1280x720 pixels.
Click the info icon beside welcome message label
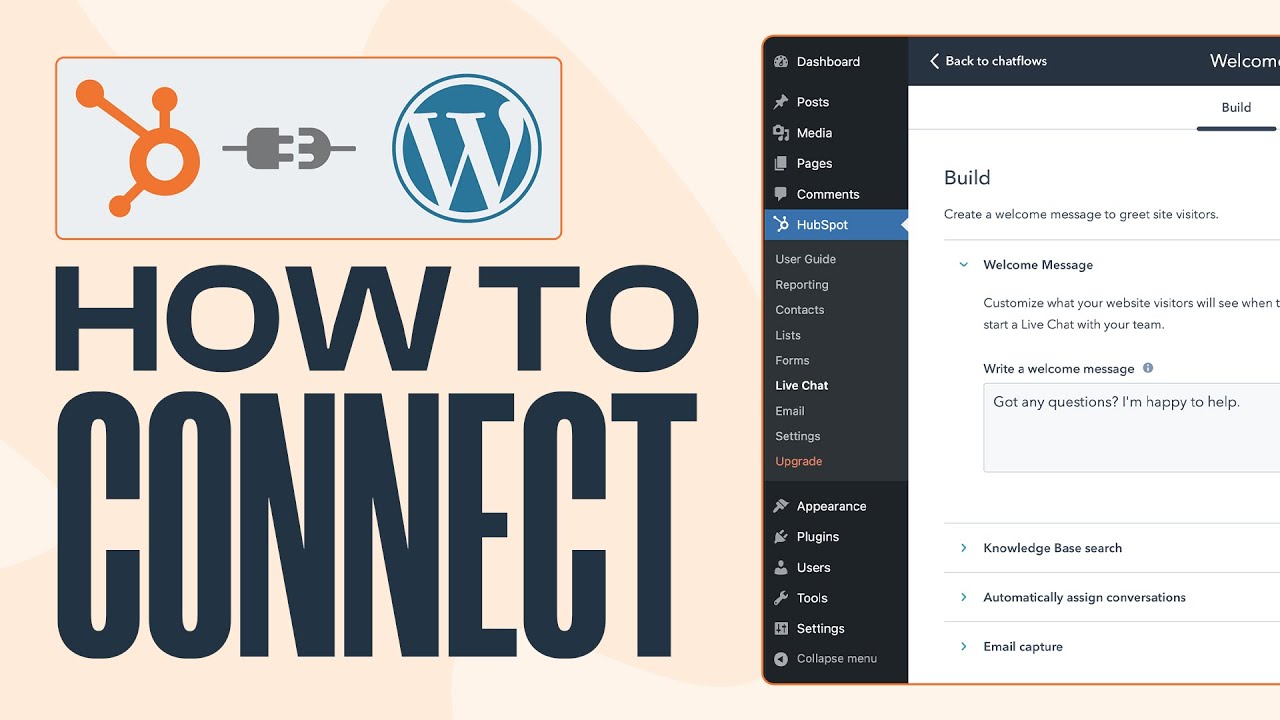click(x=1148, y=368)
